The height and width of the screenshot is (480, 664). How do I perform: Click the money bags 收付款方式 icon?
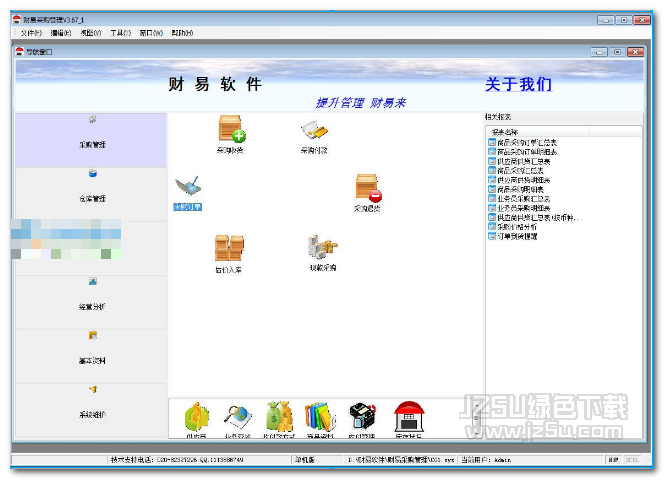pos(279,417)
